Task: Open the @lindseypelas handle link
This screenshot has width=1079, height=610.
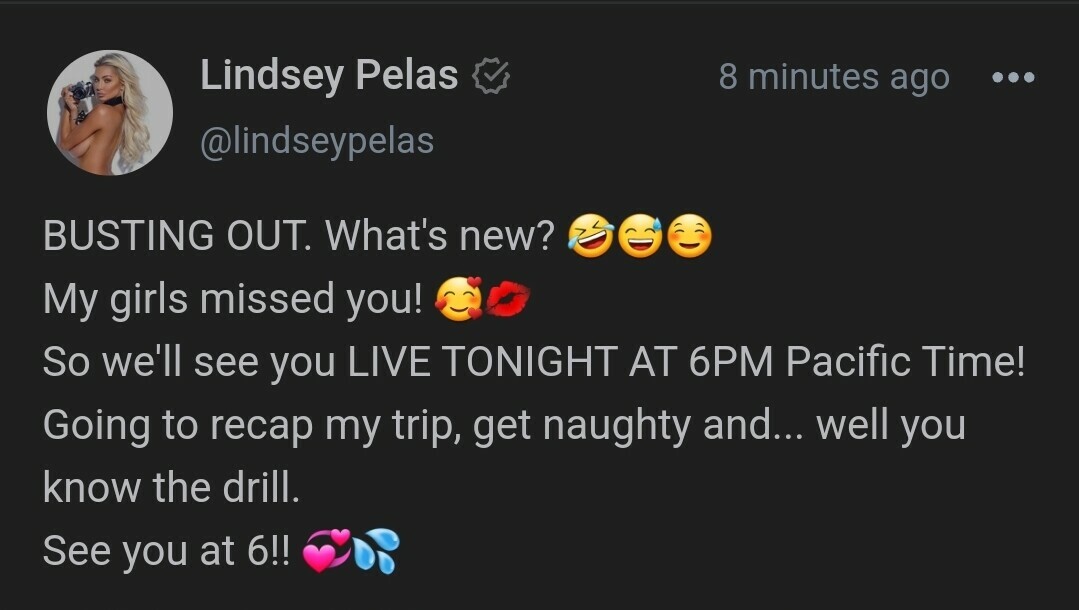Action: click(317, 141)
